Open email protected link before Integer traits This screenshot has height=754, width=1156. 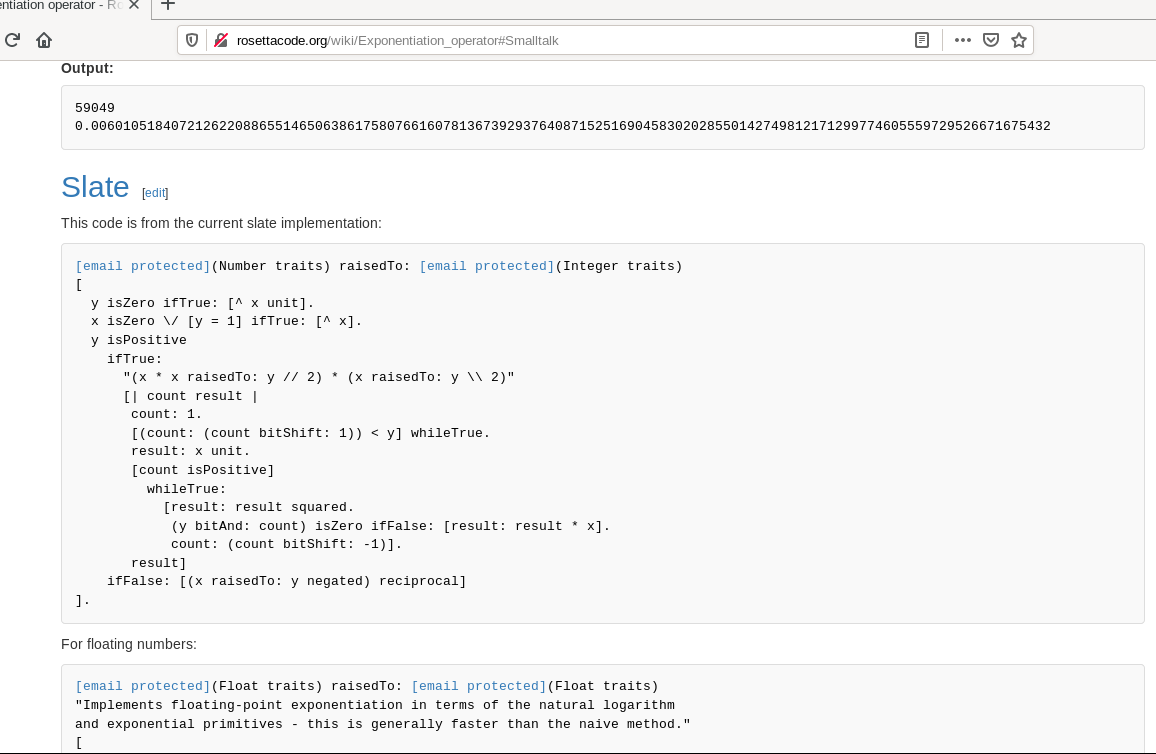point(486,266)
